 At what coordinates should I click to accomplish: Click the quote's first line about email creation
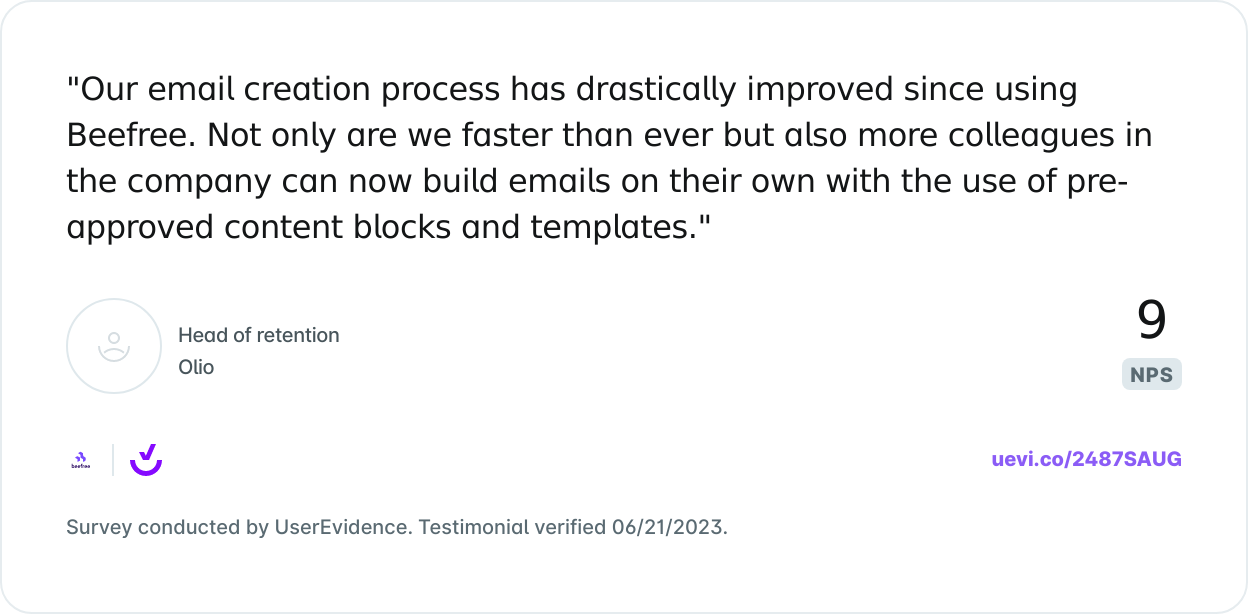pos(571,90)
